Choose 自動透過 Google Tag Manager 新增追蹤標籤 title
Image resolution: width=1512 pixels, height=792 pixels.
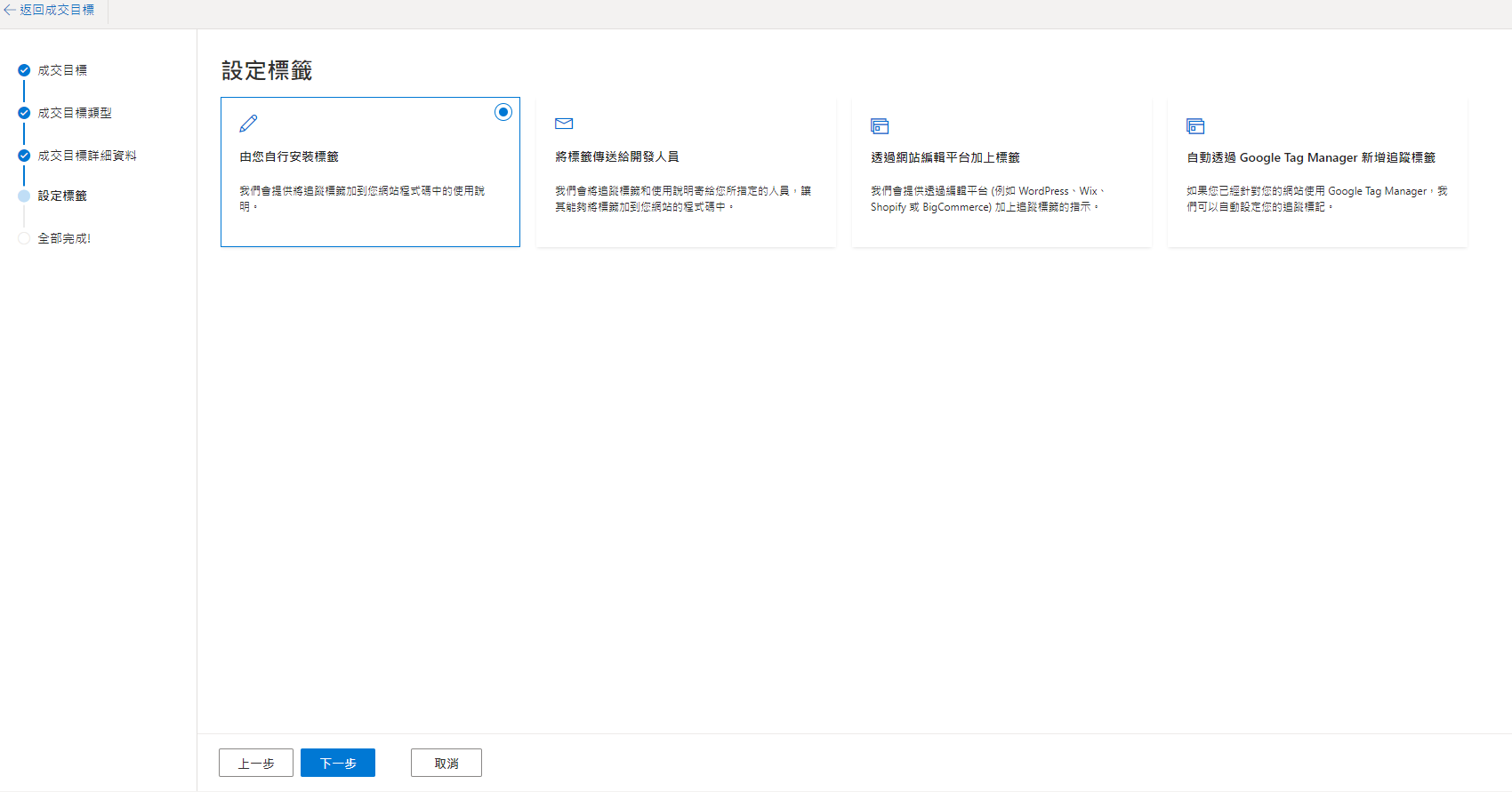pos(1311,157)
